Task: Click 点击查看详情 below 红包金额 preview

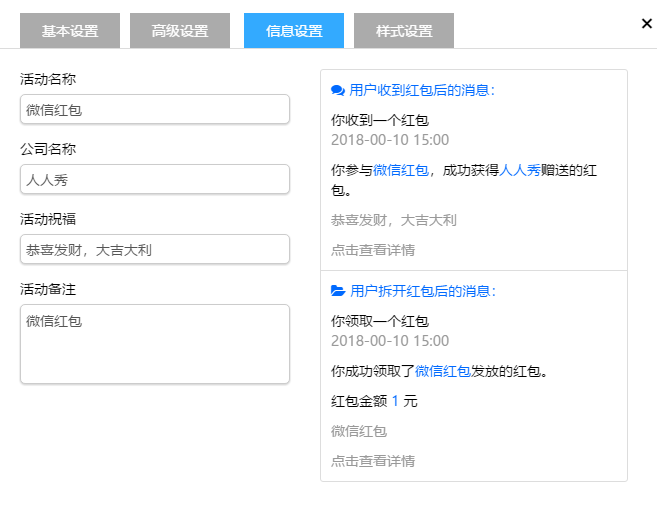Action: tap(373, 461)
